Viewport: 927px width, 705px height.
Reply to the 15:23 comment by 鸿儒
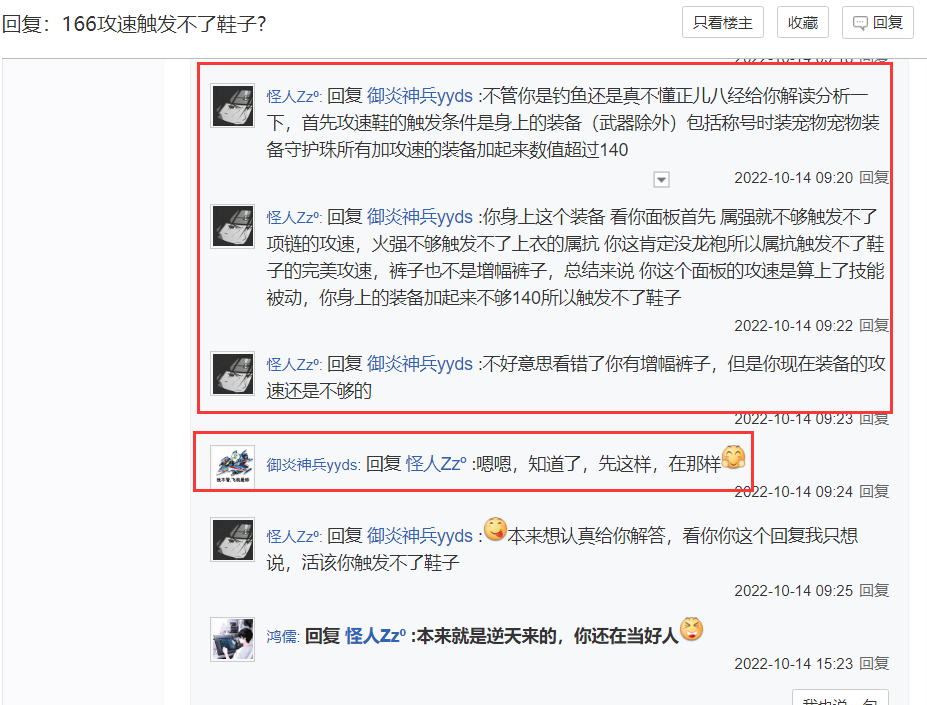click(874, 664)
